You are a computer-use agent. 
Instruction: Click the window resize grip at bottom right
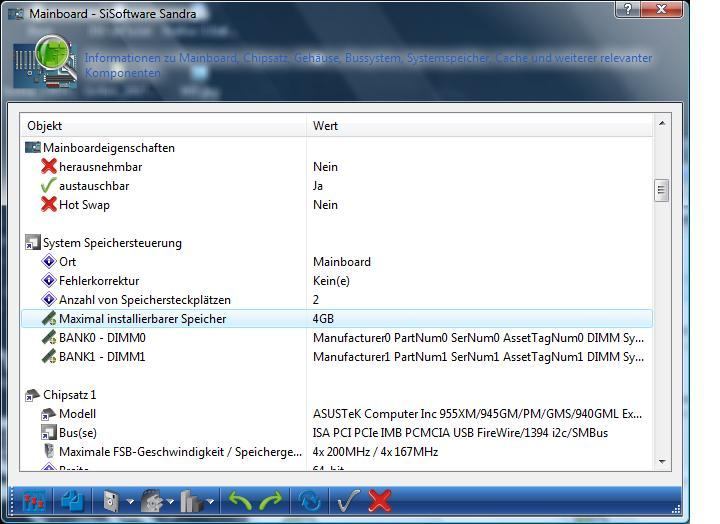click(x=676, y=509)
